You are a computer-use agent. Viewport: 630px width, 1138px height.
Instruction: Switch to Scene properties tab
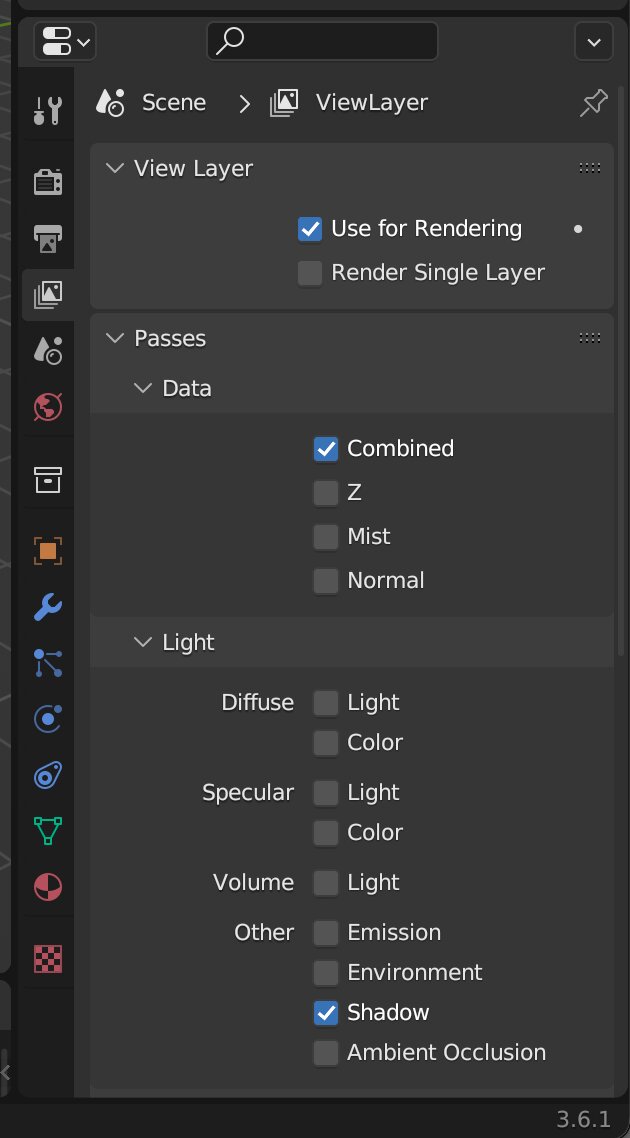point(48,350)
